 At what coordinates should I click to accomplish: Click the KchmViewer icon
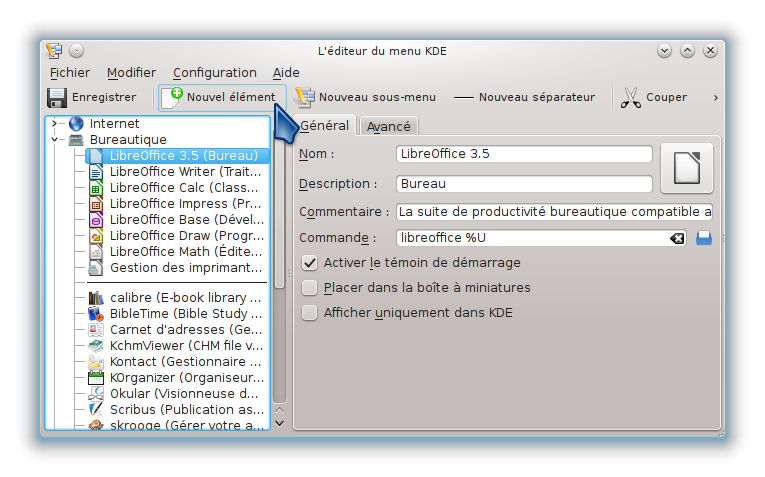click(96, 346)
